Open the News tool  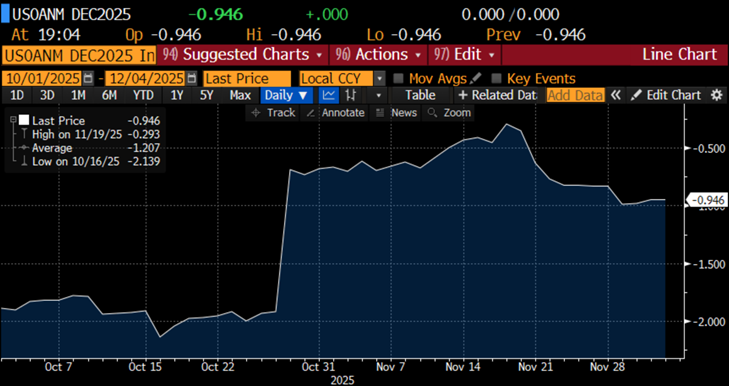(397, 113)
